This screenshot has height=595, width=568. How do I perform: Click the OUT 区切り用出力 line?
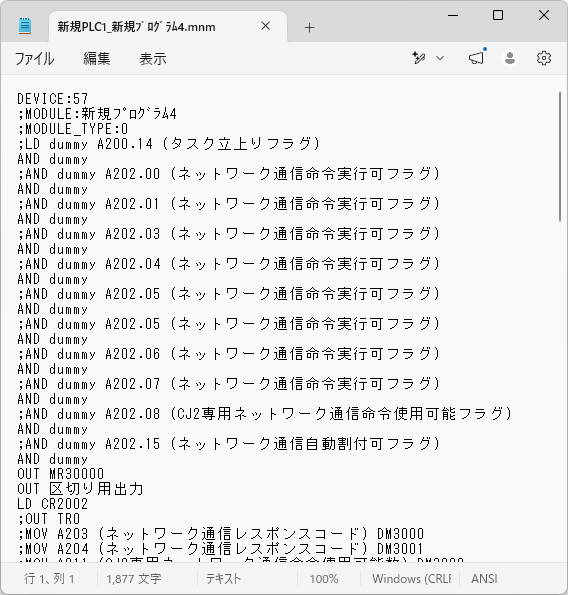pyautogui.click(x=80, y=489)
